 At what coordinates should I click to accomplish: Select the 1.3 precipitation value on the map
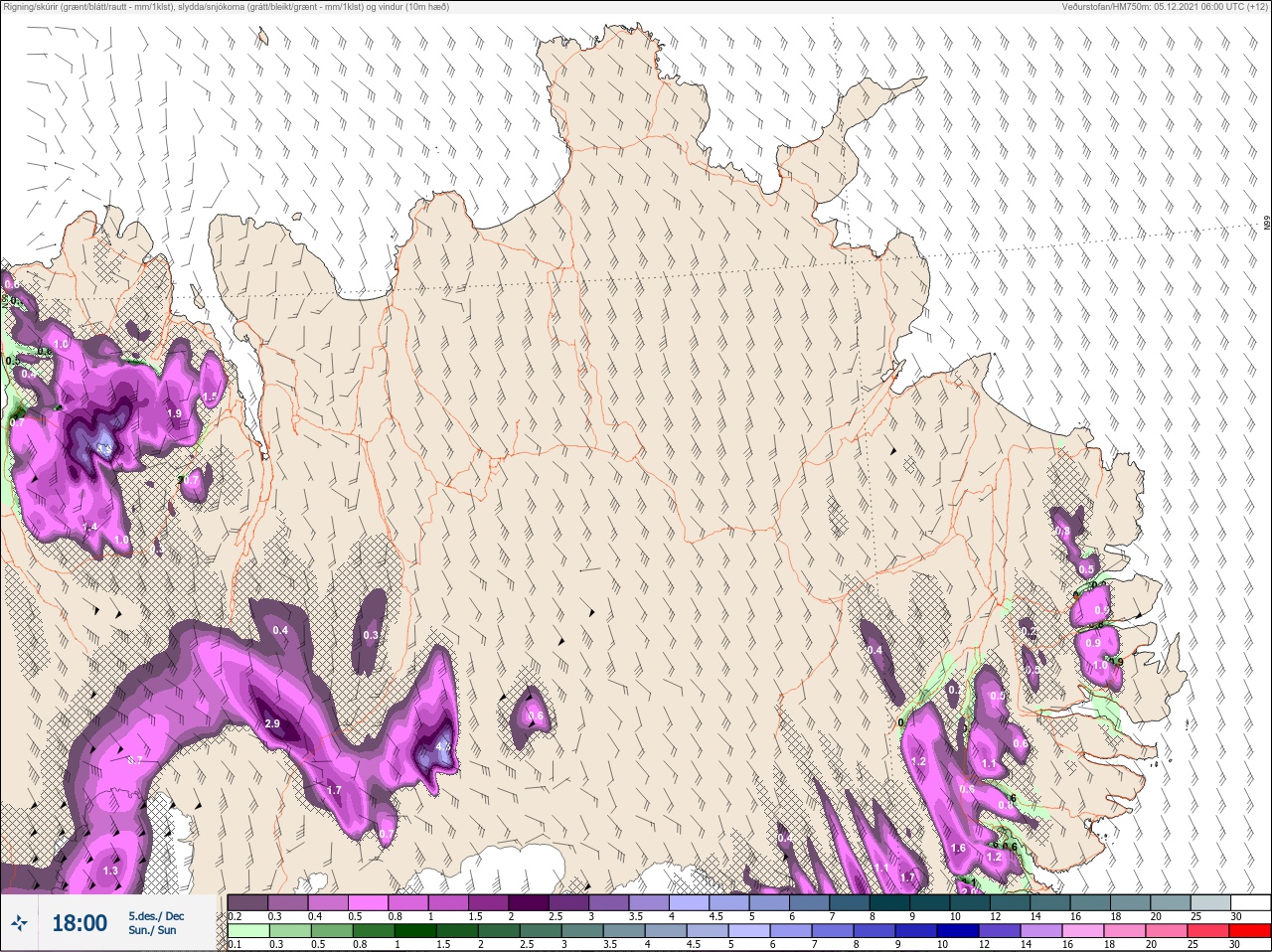[x=110, y=871]
